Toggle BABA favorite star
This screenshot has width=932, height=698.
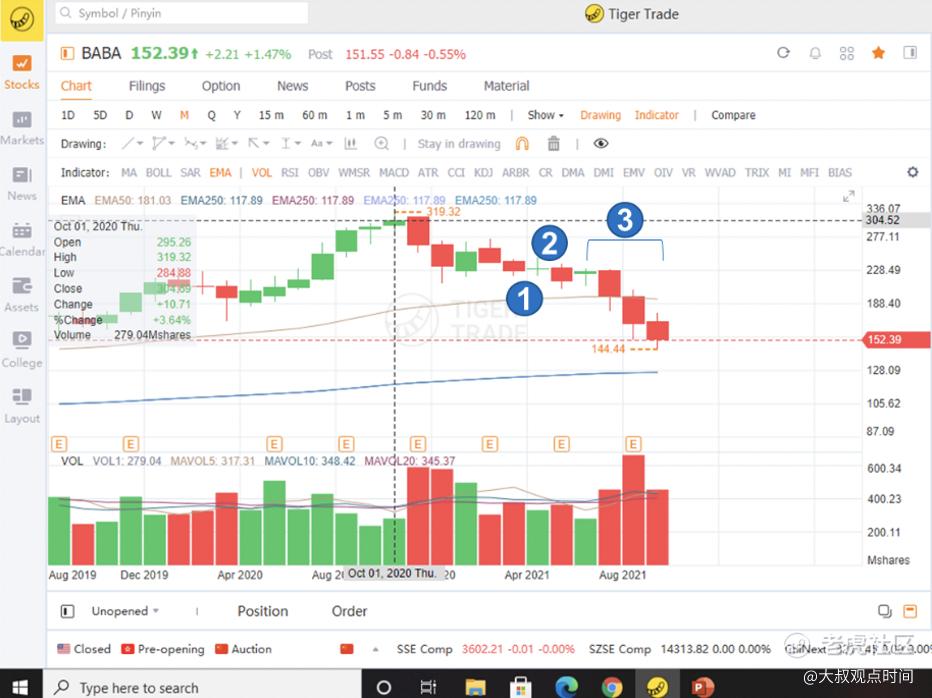878,53
